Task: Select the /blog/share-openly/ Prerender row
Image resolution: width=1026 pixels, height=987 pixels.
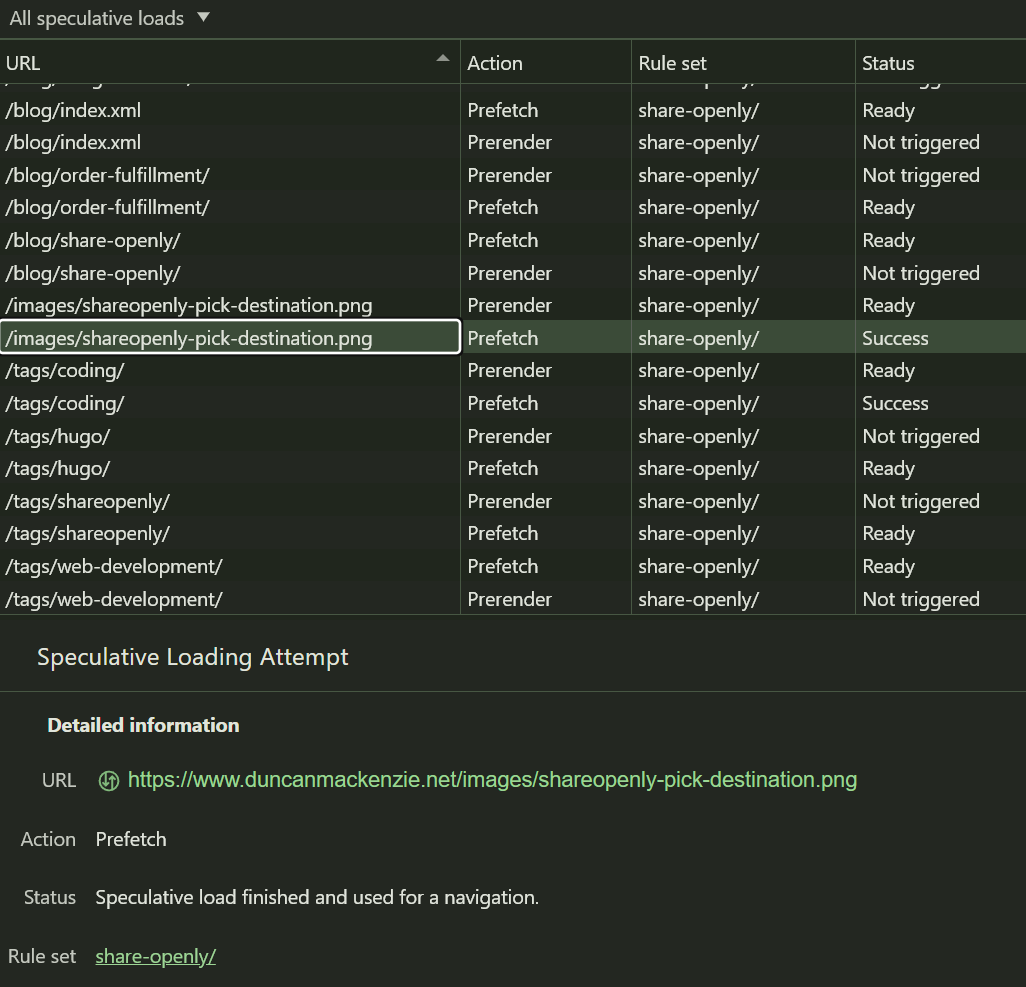Action: (230, 273)
